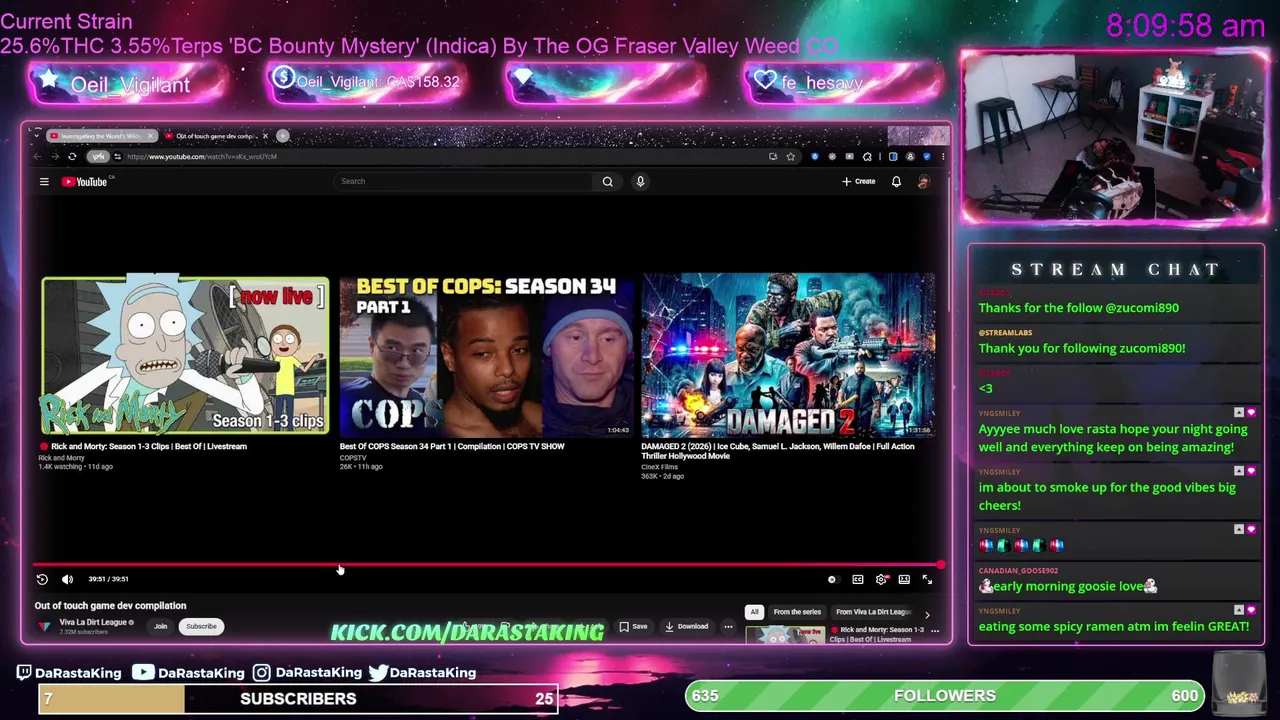Switch to theater mode
1280x720 pixels.
(904, 579)
